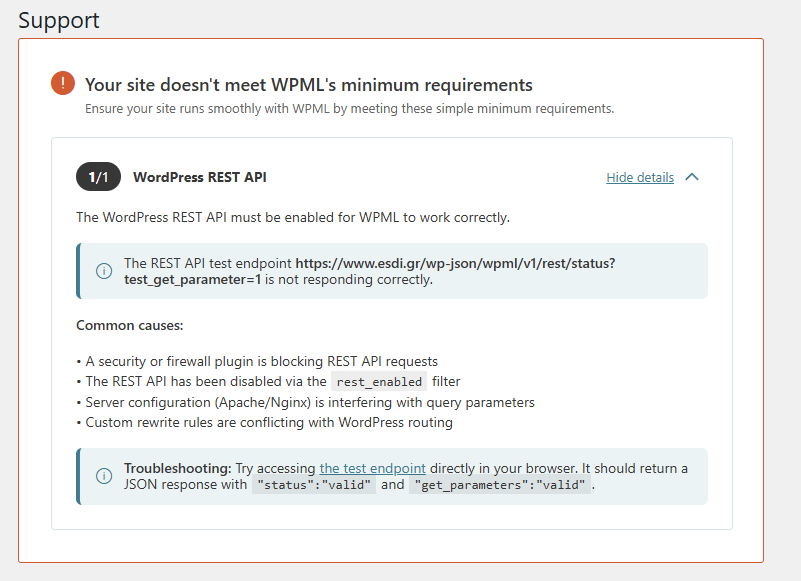Click the rest_enabled filter code snippet
This screenshot has width=801, height=581.
[380, 381]
